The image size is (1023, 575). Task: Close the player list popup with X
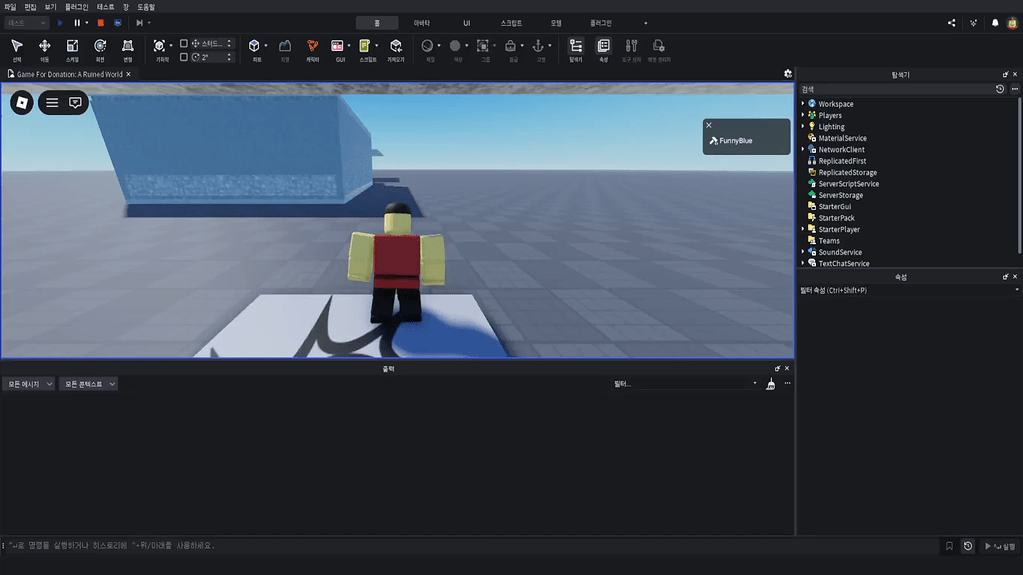(x=709, y=125)
